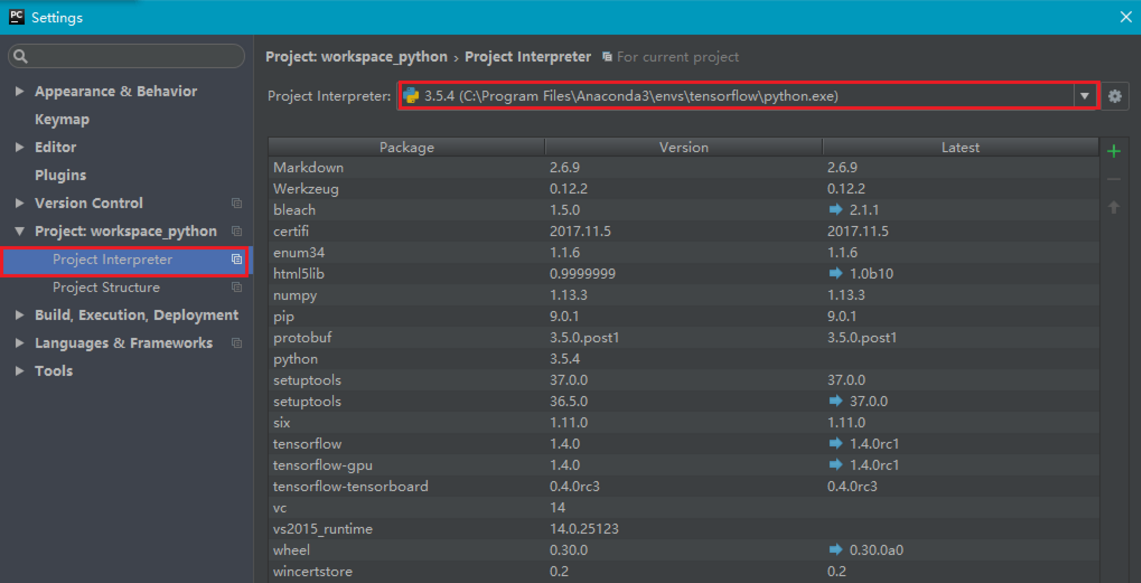
Task: Click the icon at the end of Project Structure row
Action: [236, 287]
